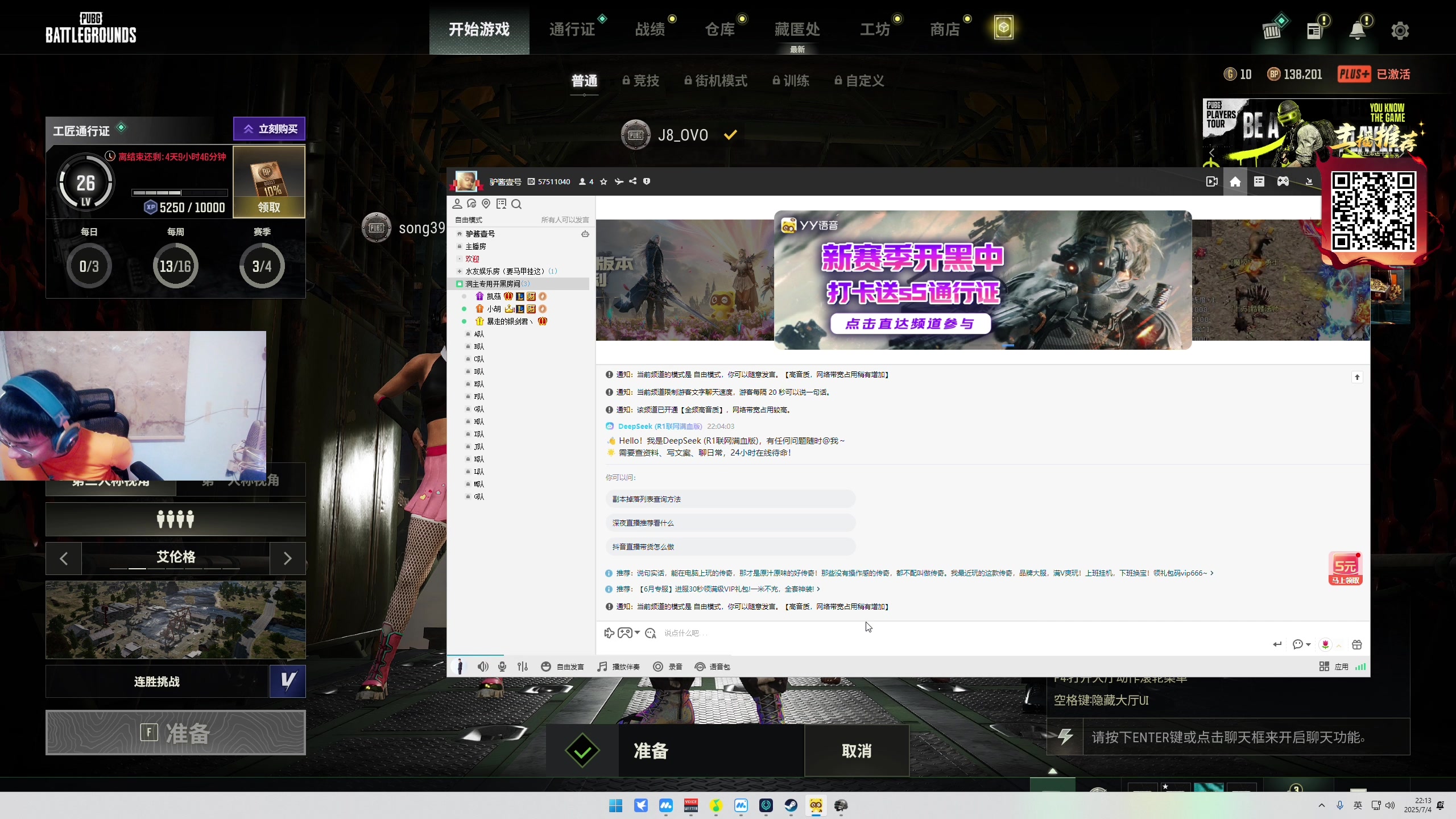Open 开始游戏 tab in PUBG
The width and height of the screenshot is (1456, 819).
[x=479, y=29]
